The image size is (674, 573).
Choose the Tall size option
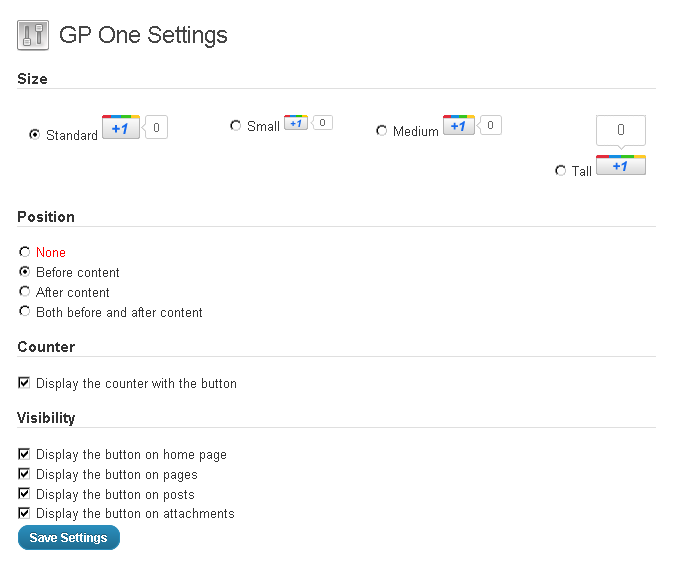560,171
